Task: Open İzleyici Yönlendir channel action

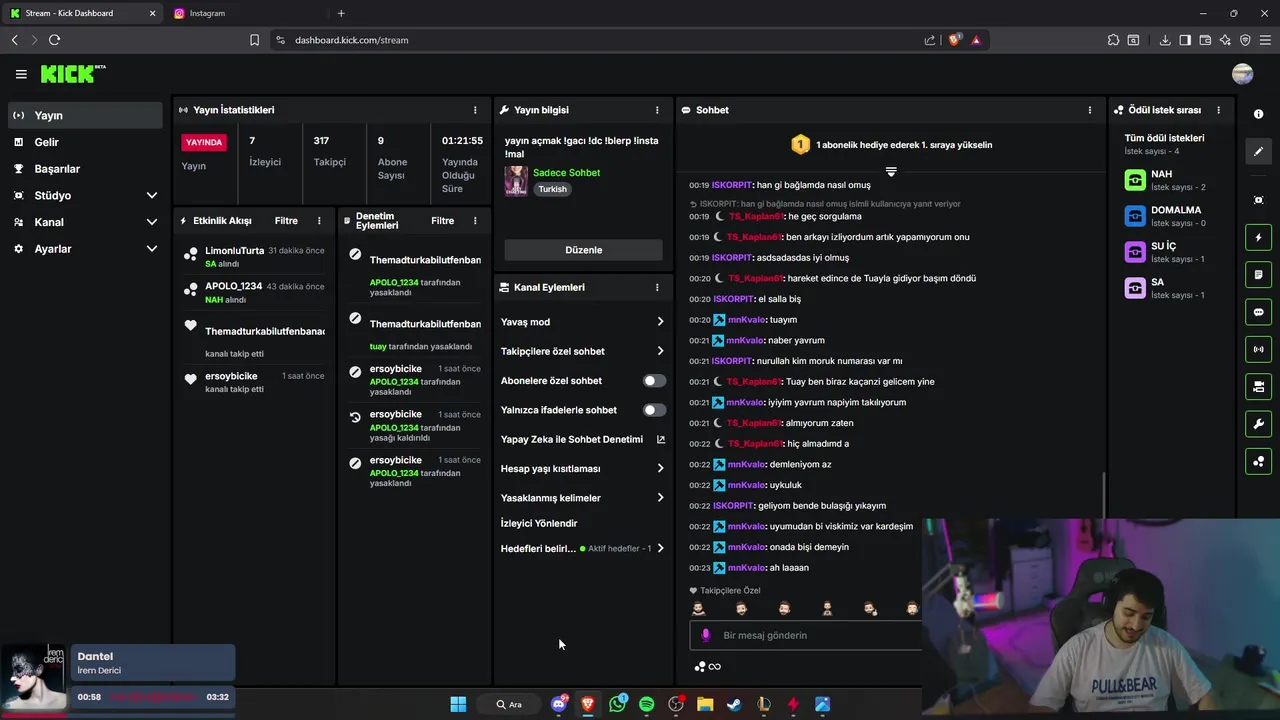Action: [x=539, y=523]
